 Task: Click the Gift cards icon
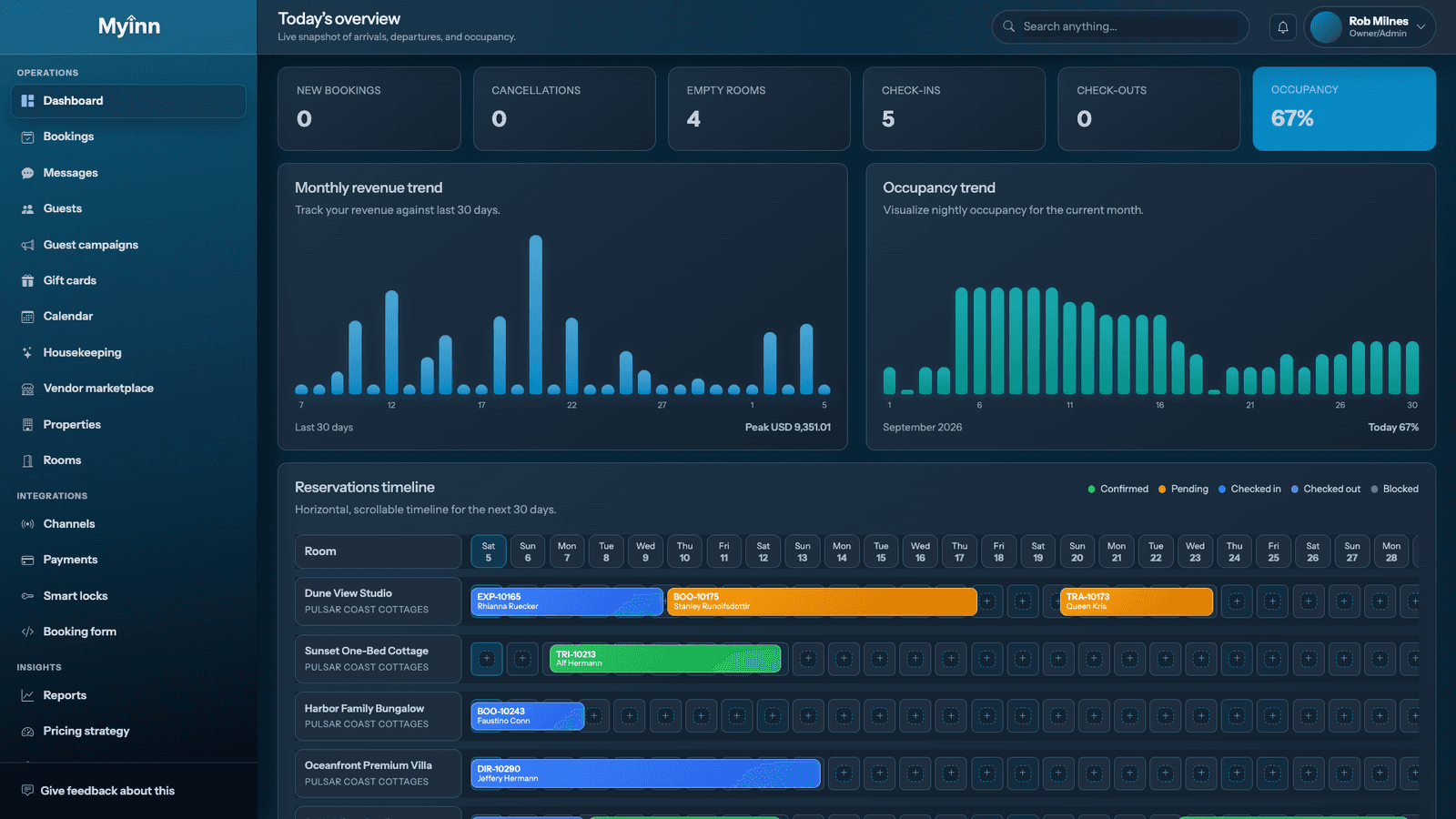point(27,280)
